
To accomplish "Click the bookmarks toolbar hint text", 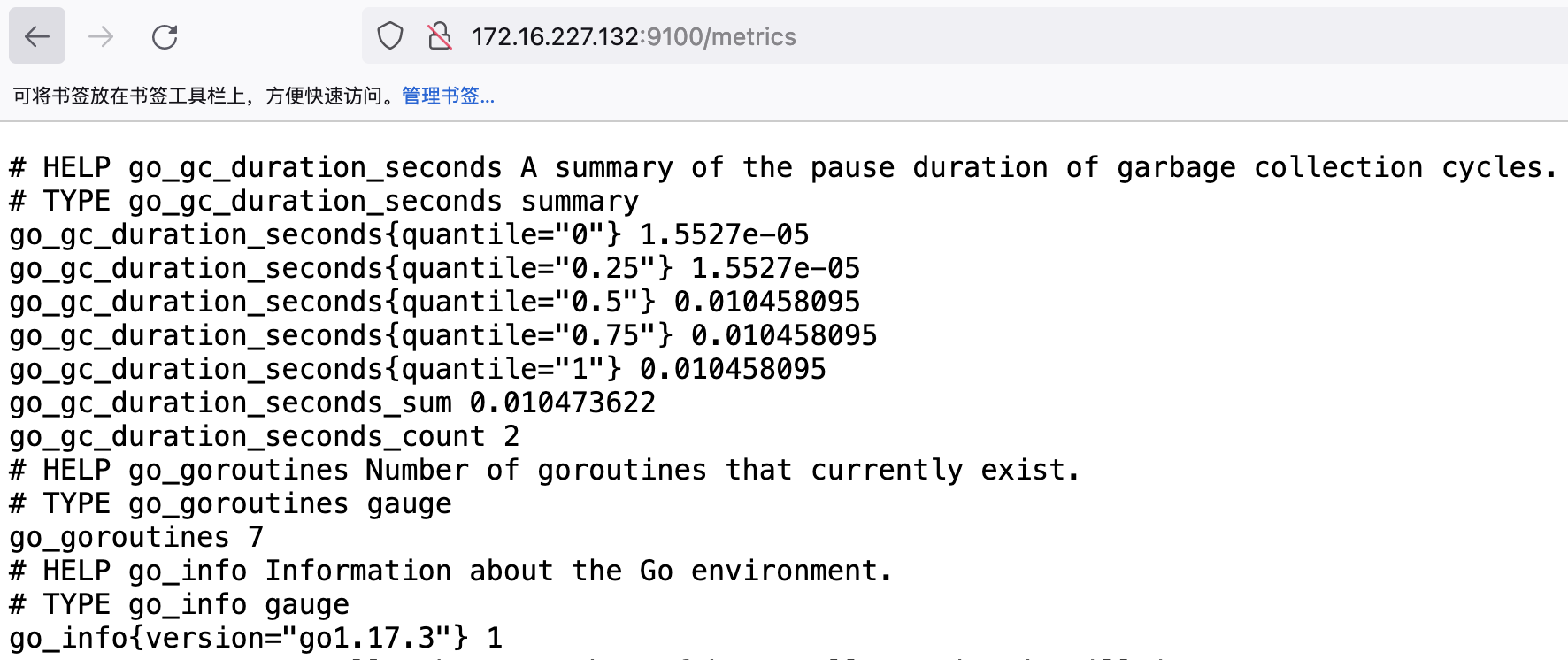I will click(x=206, y=96).
